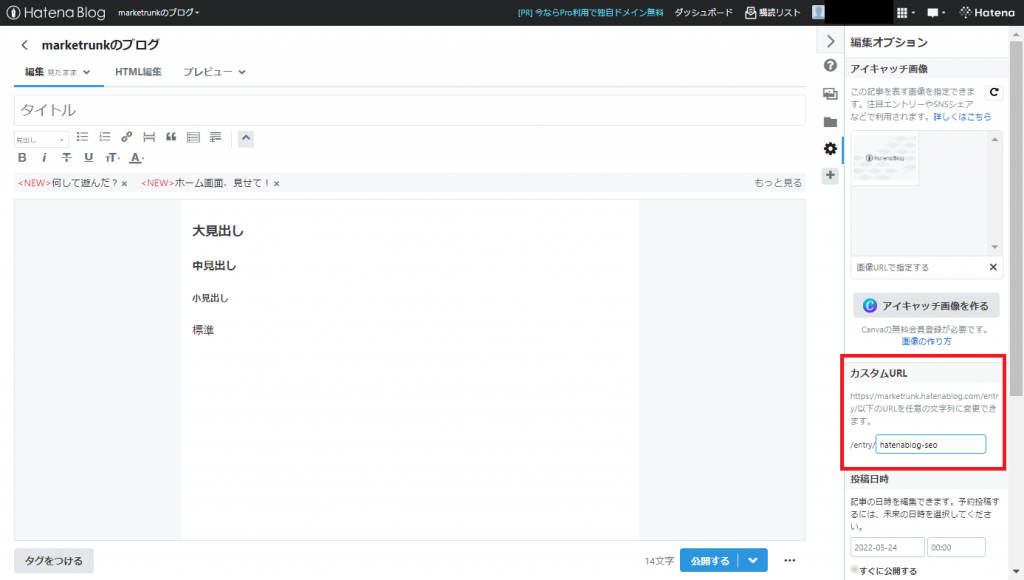
Task: Open the help question mark panel
Action: (830, 66)
